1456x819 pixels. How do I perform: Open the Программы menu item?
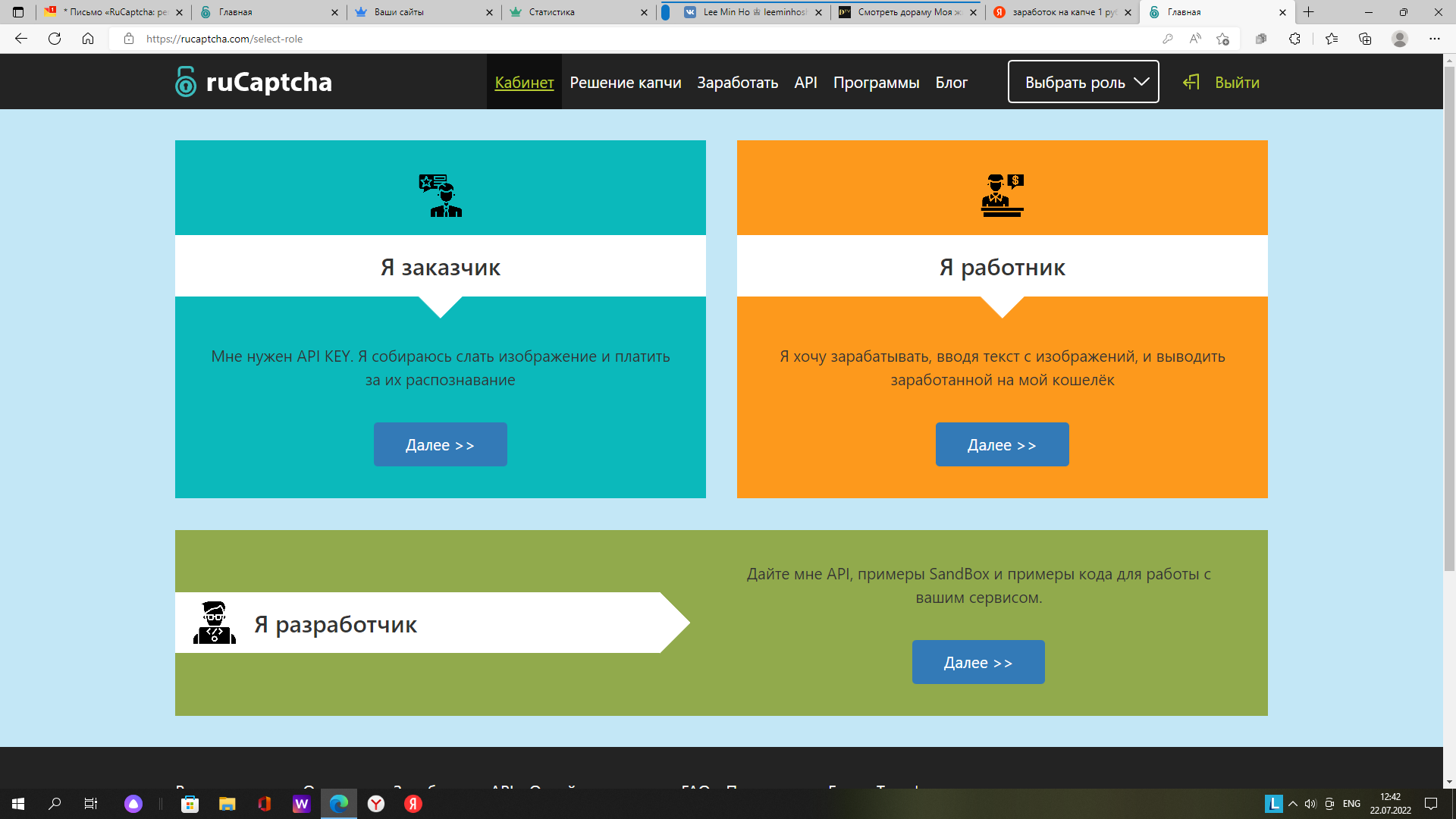pyautogui.click(x=876, y=82)
